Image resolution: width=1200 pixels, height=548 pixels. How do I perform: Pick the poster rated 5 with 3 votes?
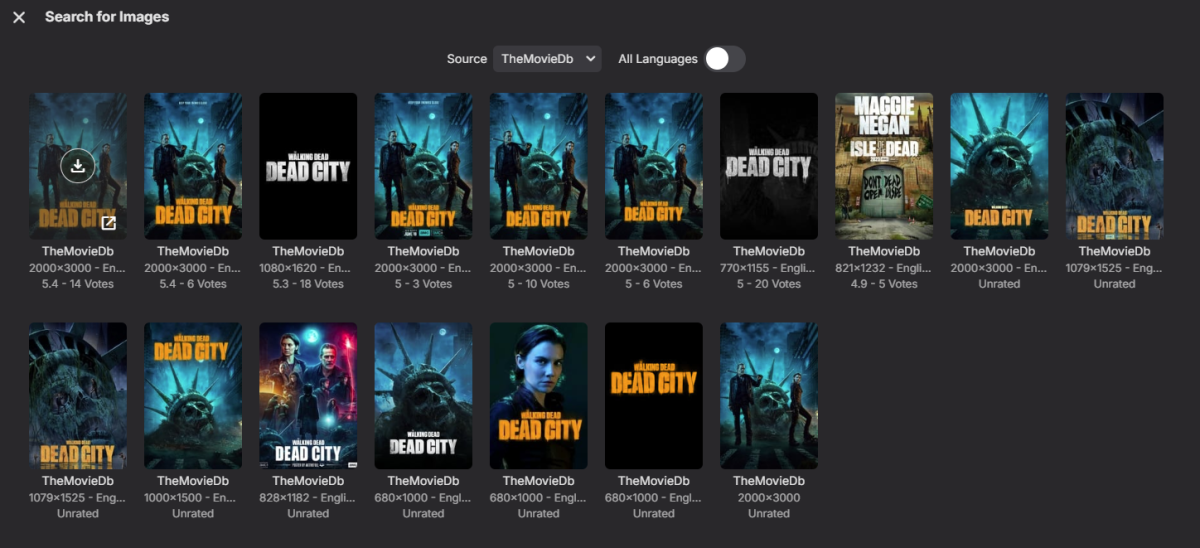[423, 166]
